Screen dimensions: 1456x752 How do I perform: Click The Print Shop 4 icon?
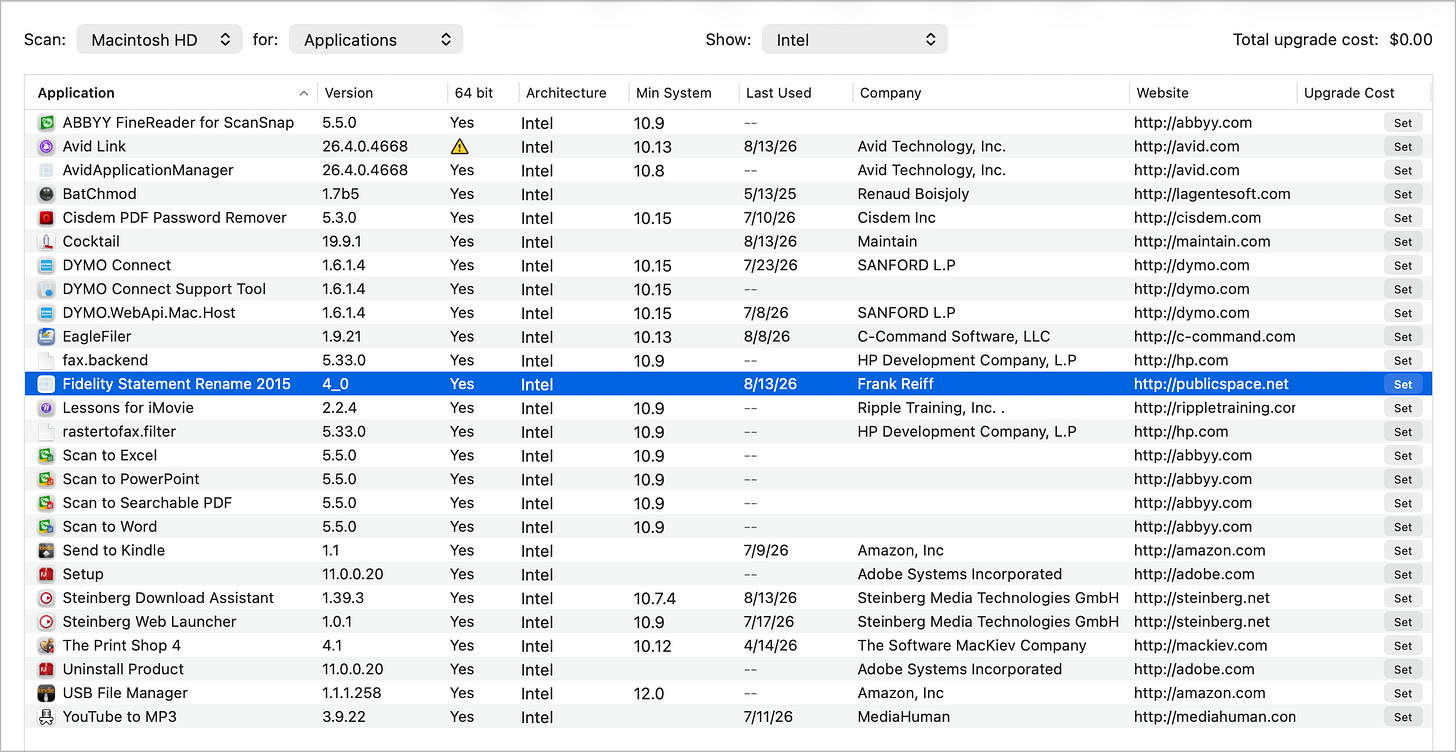tap(46, 645)
